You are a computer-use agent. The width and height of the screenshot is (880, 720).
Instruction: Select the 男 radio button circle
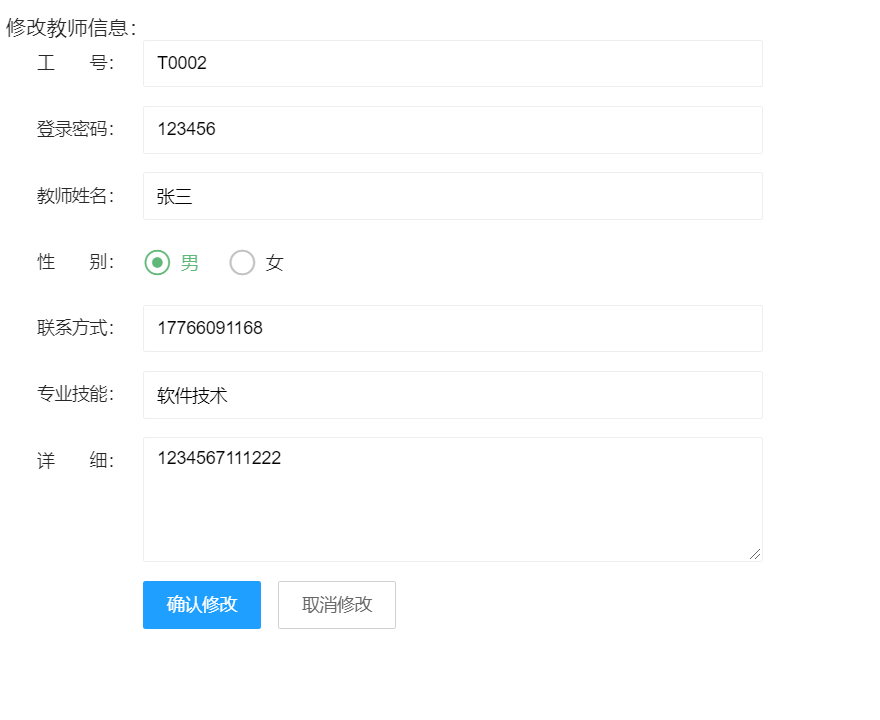click(157, 263)
